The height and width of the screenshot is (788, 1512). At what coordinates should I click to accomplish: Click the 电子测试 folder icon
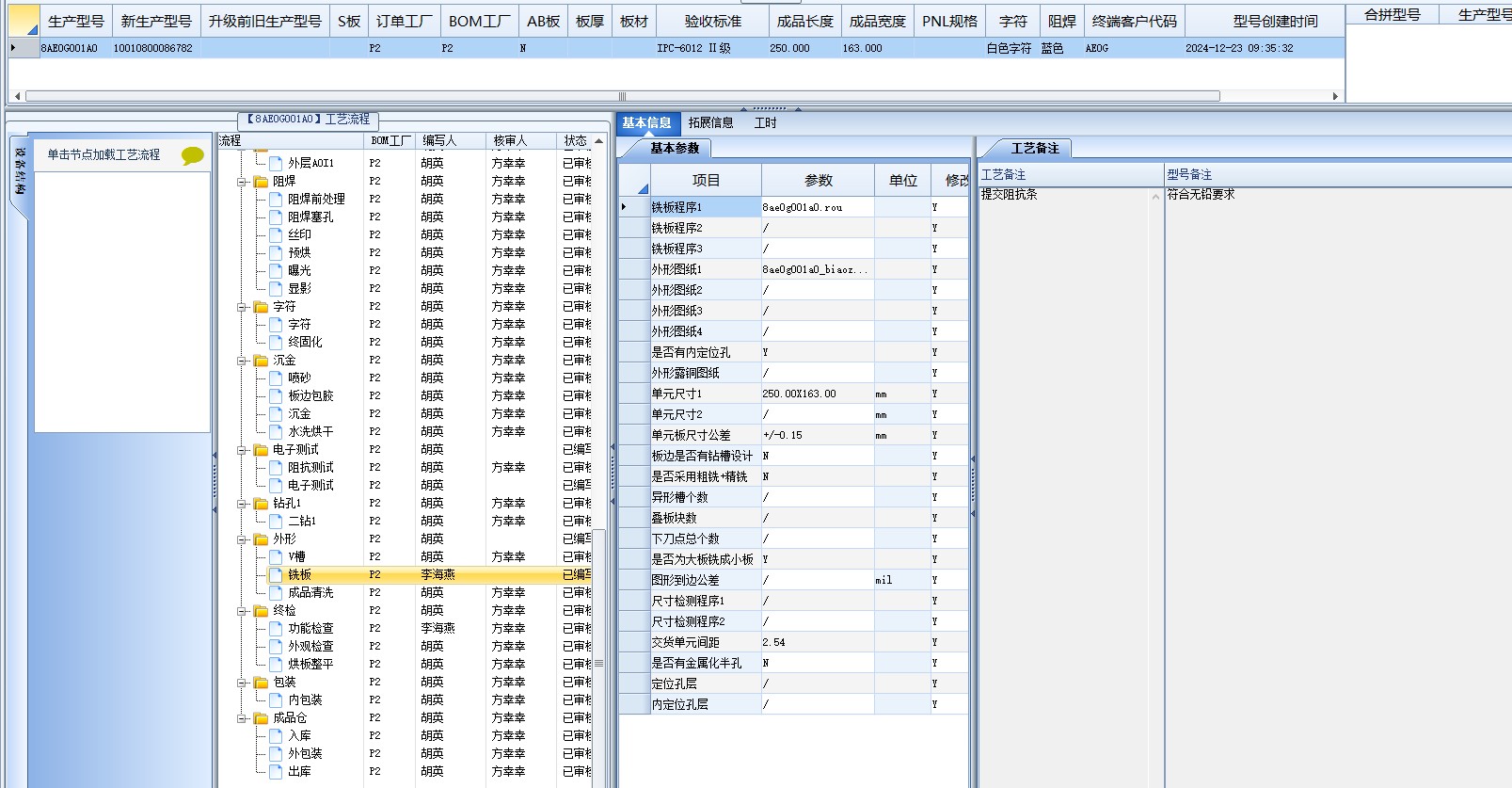tap(261, 450)
